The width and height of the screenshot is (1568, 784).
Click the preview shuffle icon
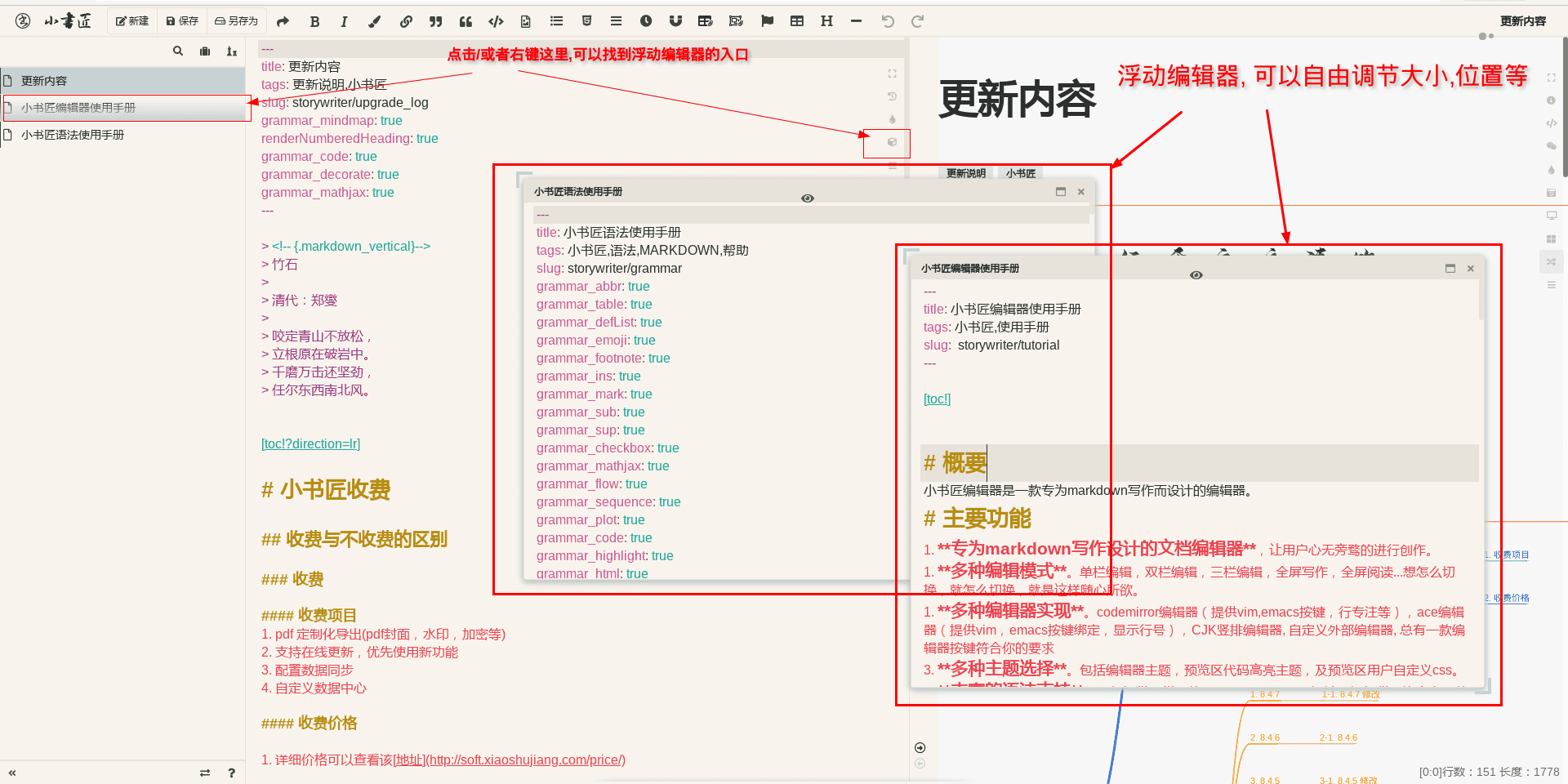[x=1551, y=261]
